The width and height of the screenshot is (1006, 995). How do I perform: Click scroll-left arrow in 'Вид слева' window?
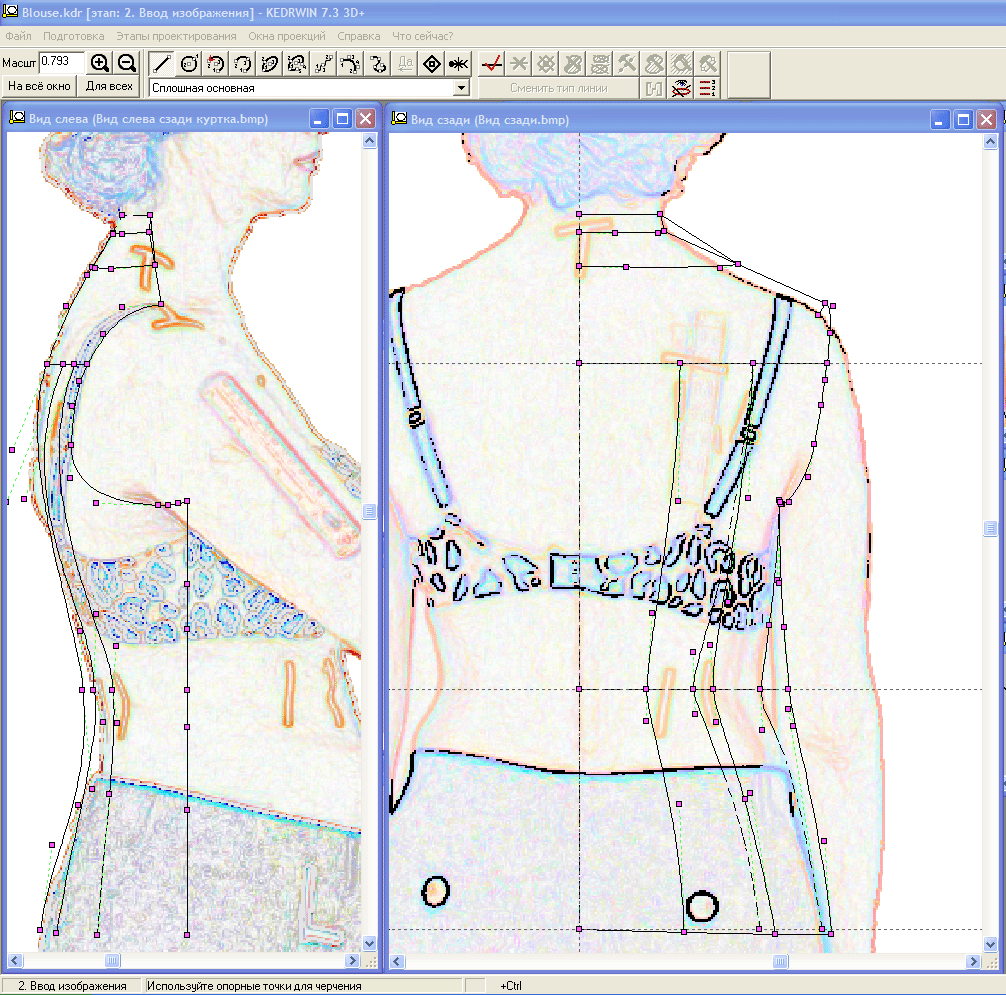[14, 960]
